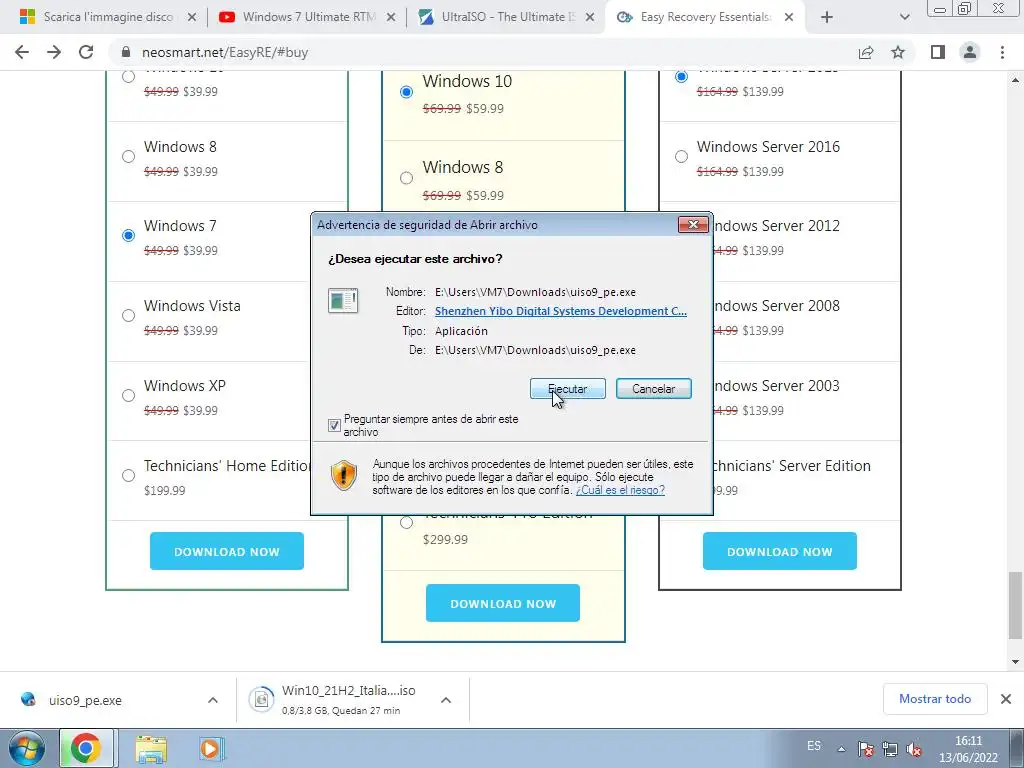
Task: Close the Advertencia de seguridad dialog
Action: click(x=693, y=225)
